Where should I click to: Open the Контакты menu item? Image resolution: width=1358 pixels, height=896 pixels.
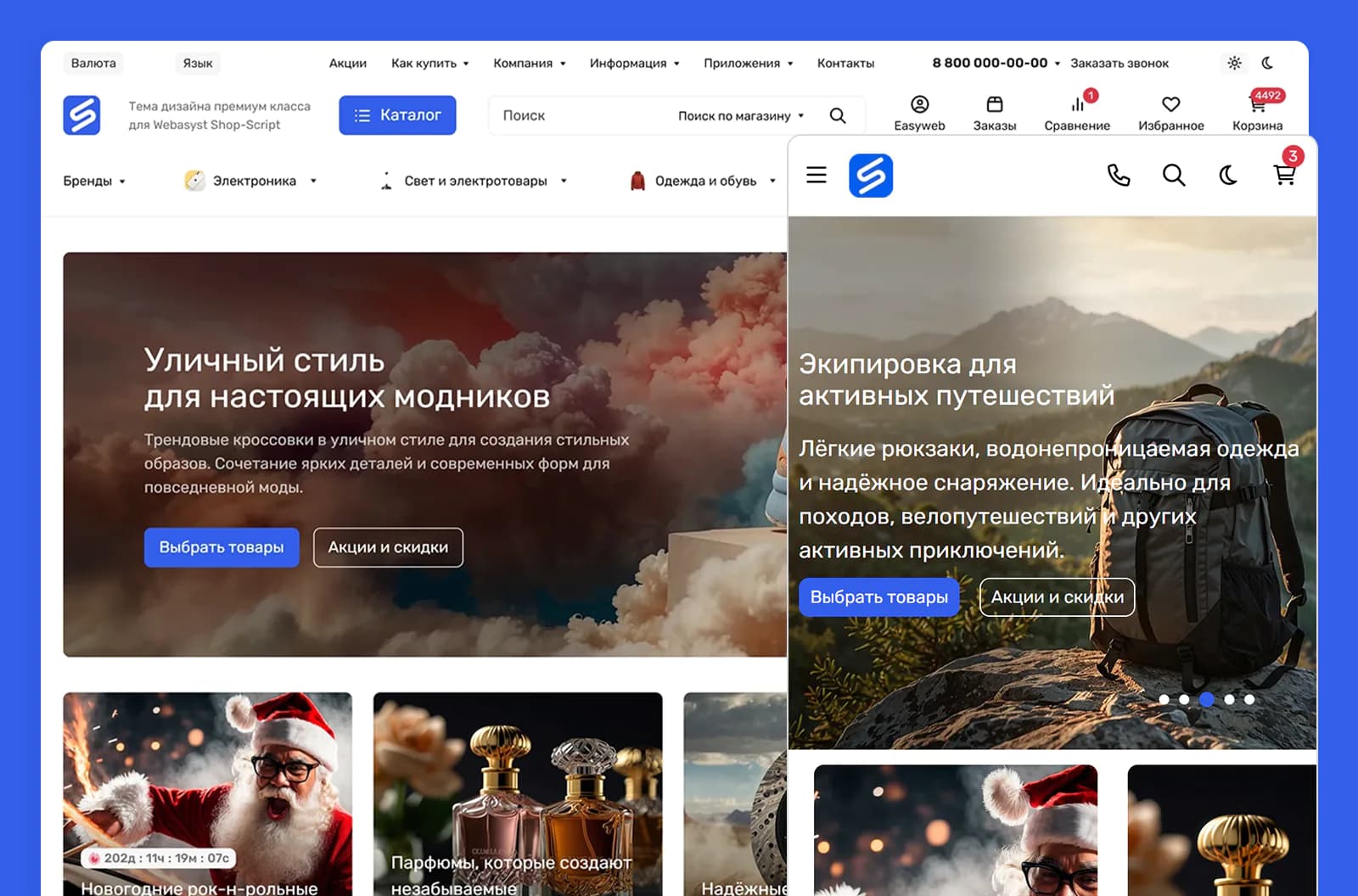click(x=845, y=64)
